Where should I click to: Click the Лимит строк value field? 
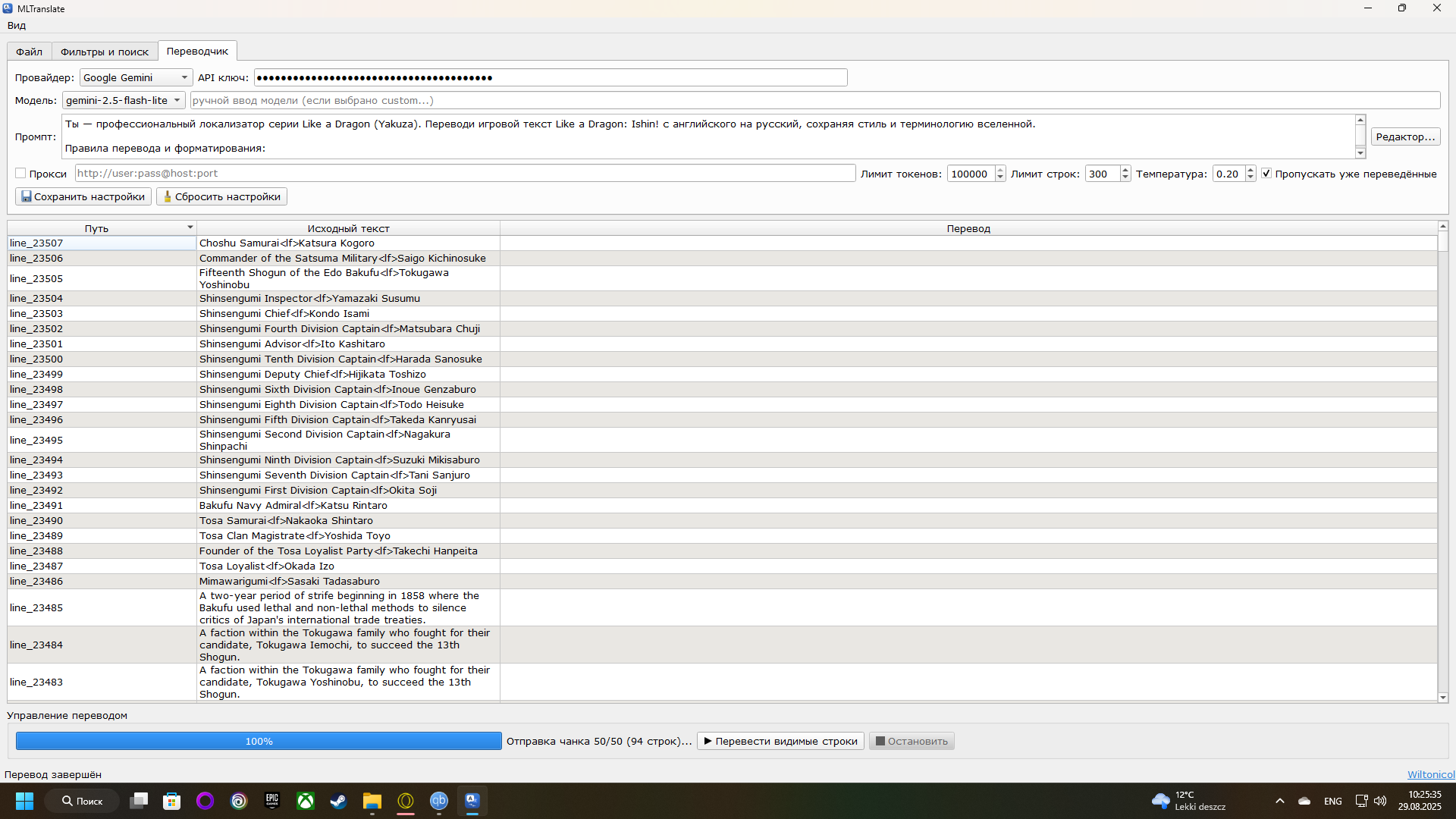(x=1102, y=174)
